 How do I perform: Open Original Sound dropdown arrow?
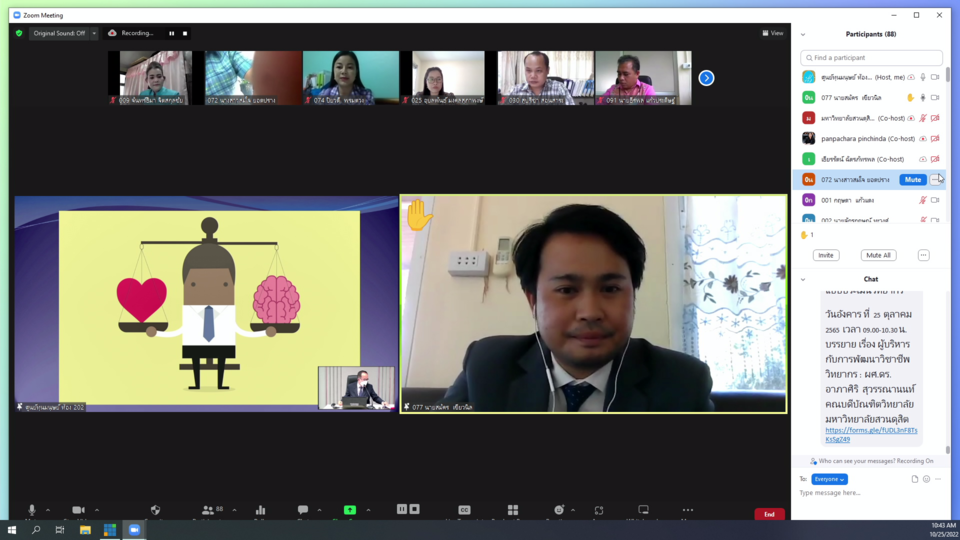click(94, 33)
